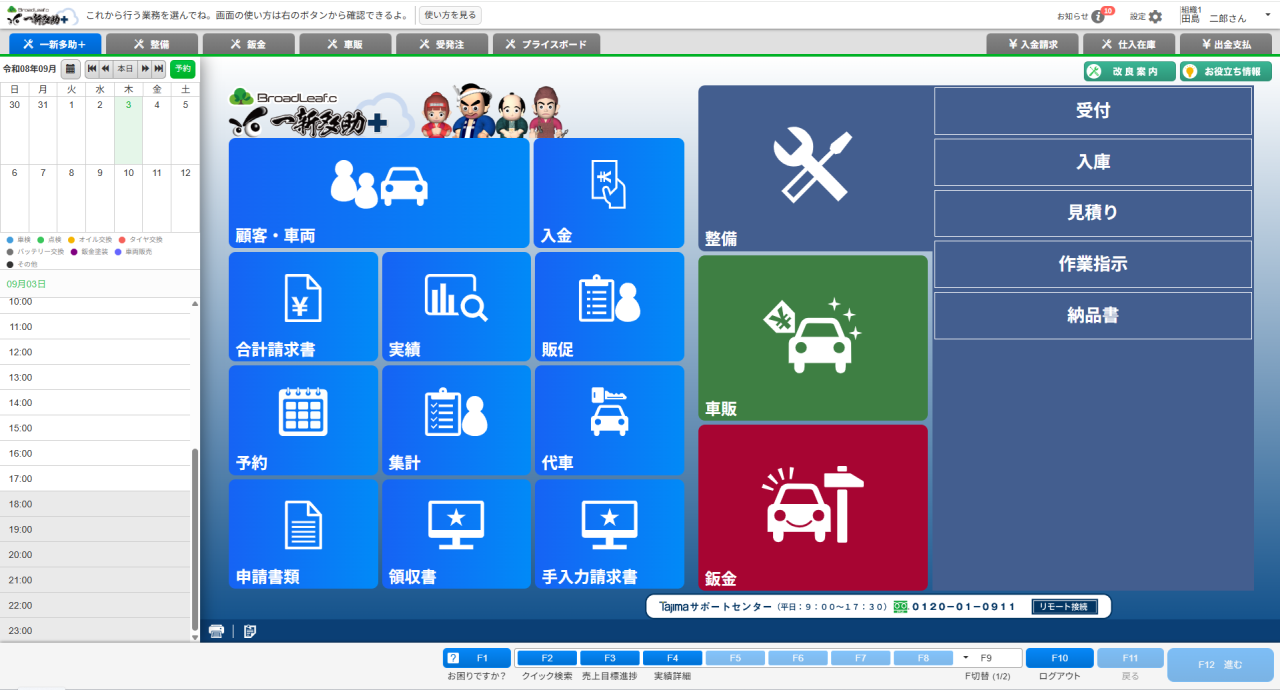Open the 集計 tally tile

[x=456, y=420]
